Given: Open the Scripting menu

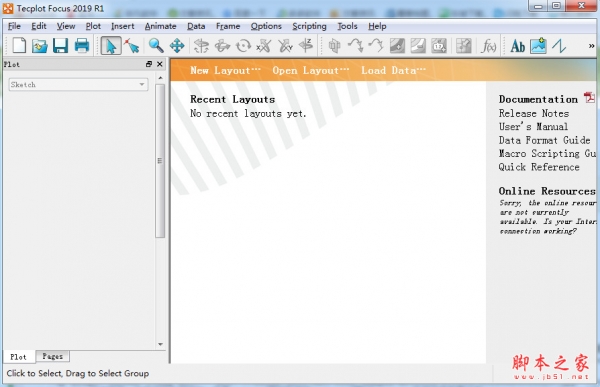Looking at the screenshot, I should [x=309, y=26].
